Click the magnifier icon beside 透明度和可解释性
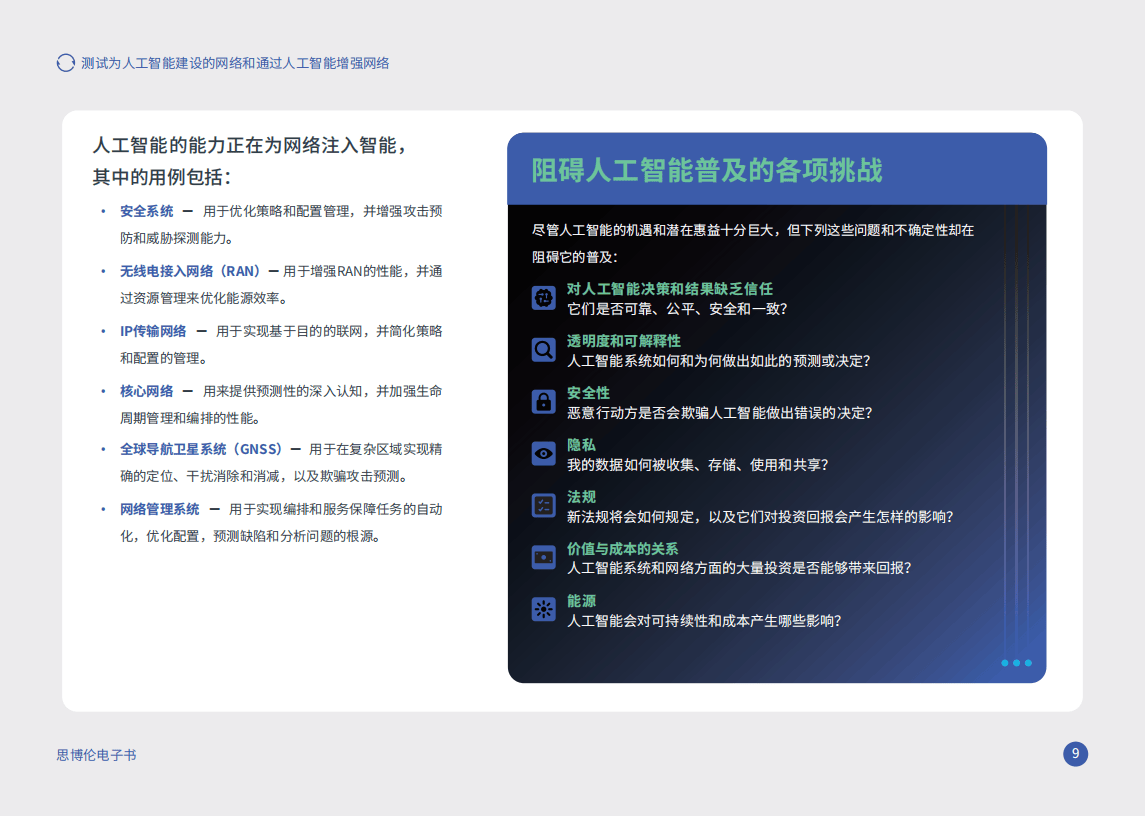The image size is (1145, 816). tap(543, 350)
